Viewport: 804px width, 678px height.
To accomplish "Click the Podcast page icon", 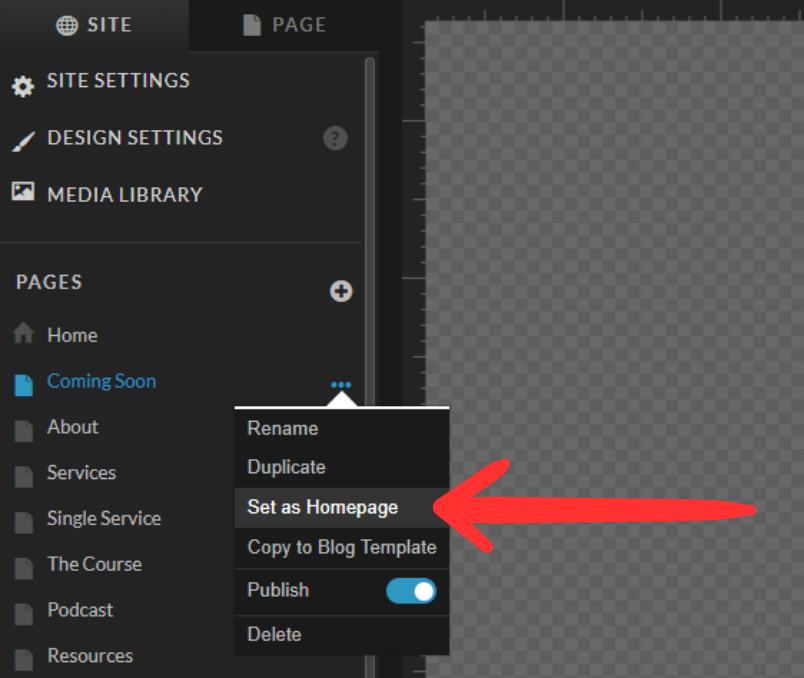I will point(24,614).
